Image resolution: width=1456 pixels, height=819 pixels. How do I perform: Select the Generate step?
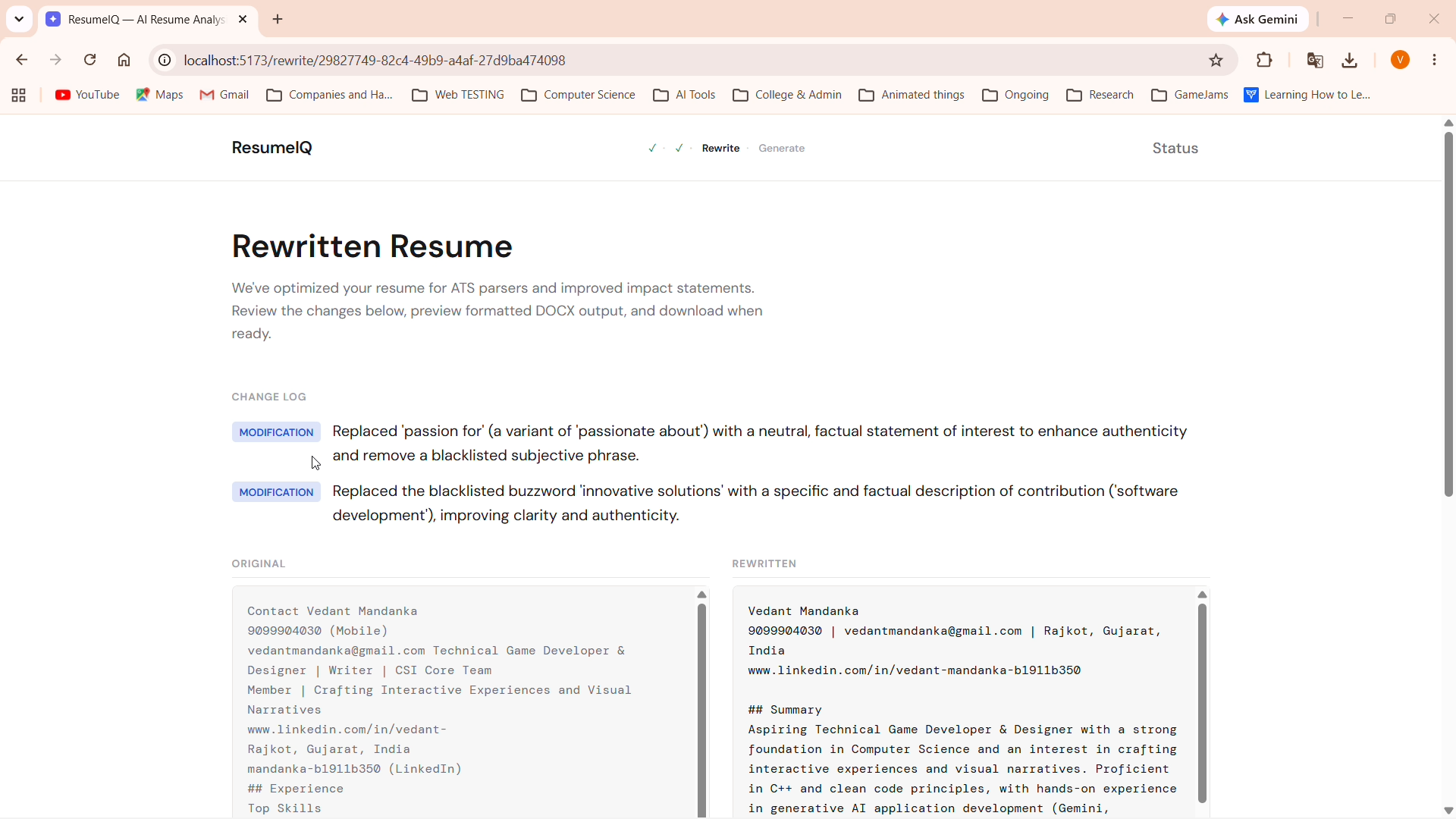point(782,149)
